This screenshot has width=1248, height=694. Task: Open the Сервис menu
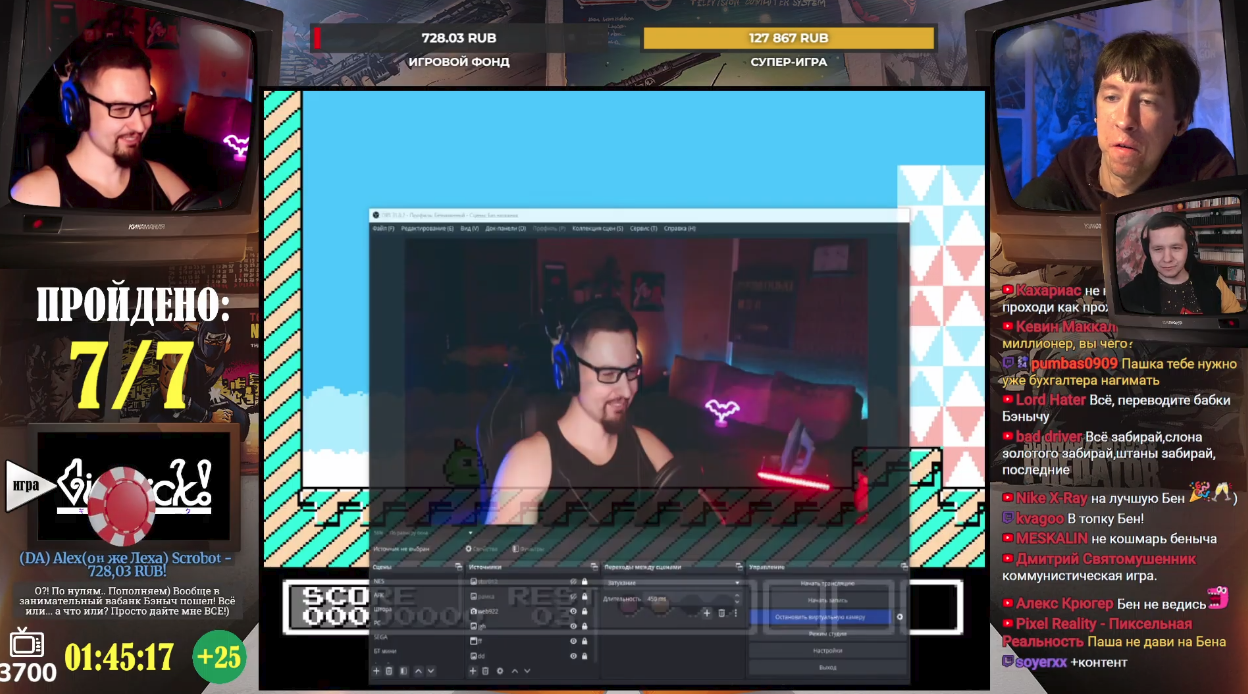click(x=643, y=229)
